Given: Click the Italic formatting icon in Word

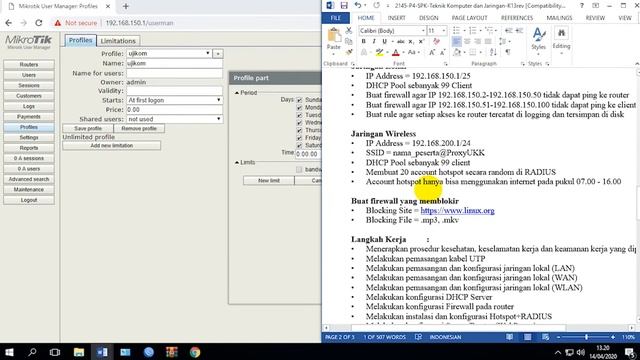Looking at the screenshot, I should pos(373,41).
